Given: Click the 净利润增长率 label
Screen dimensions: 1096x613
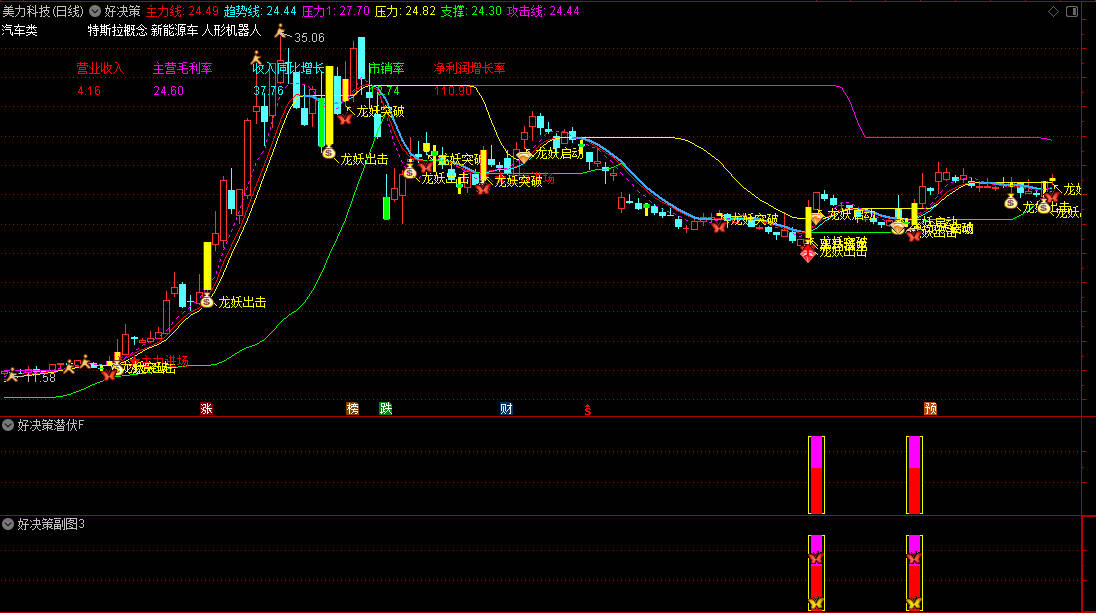Looking at the screenshot, I should pyautogui.click(x=469, y=68).
